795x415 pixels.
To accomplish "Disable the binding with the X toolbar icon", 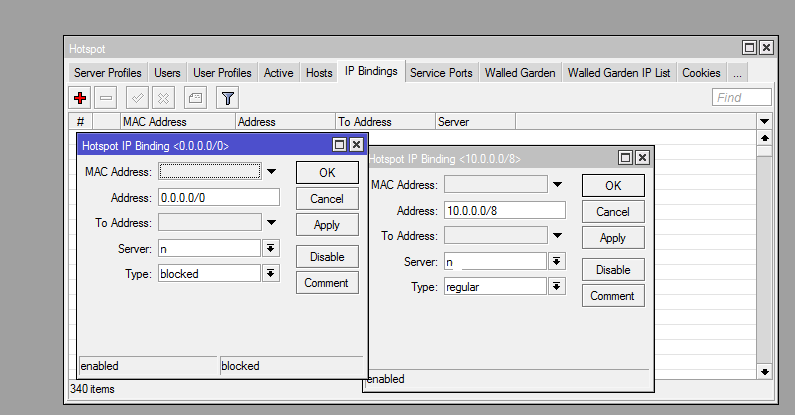I will 163,98.
